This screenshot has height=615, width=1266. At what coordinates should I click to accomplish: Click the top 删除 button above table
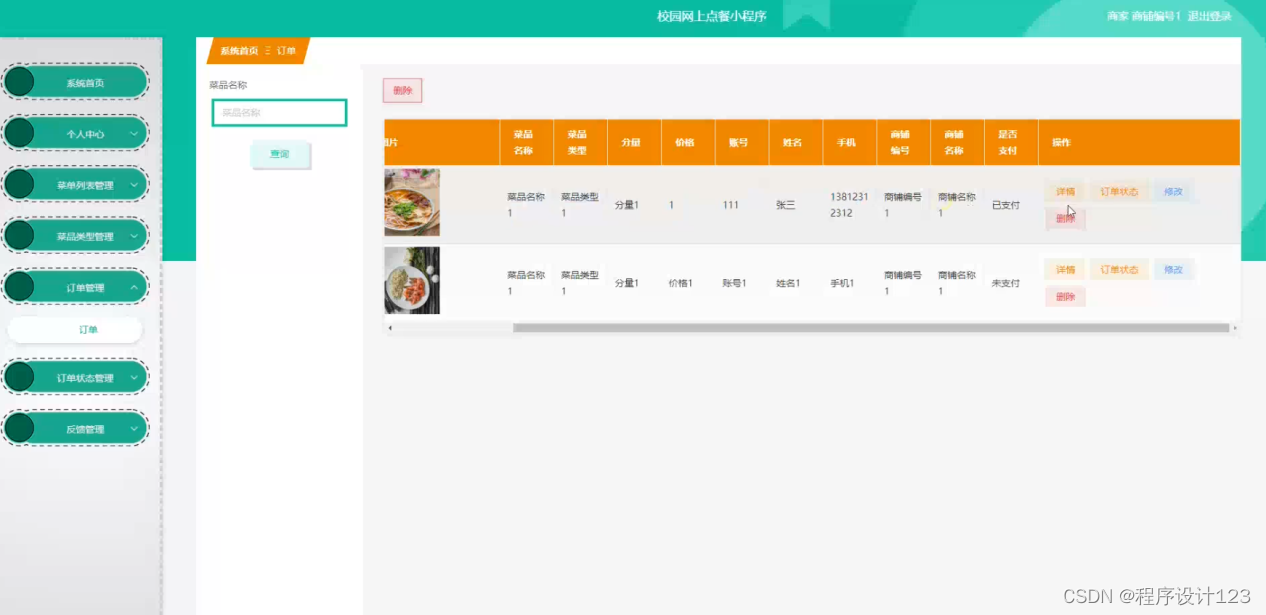point(402,90)
